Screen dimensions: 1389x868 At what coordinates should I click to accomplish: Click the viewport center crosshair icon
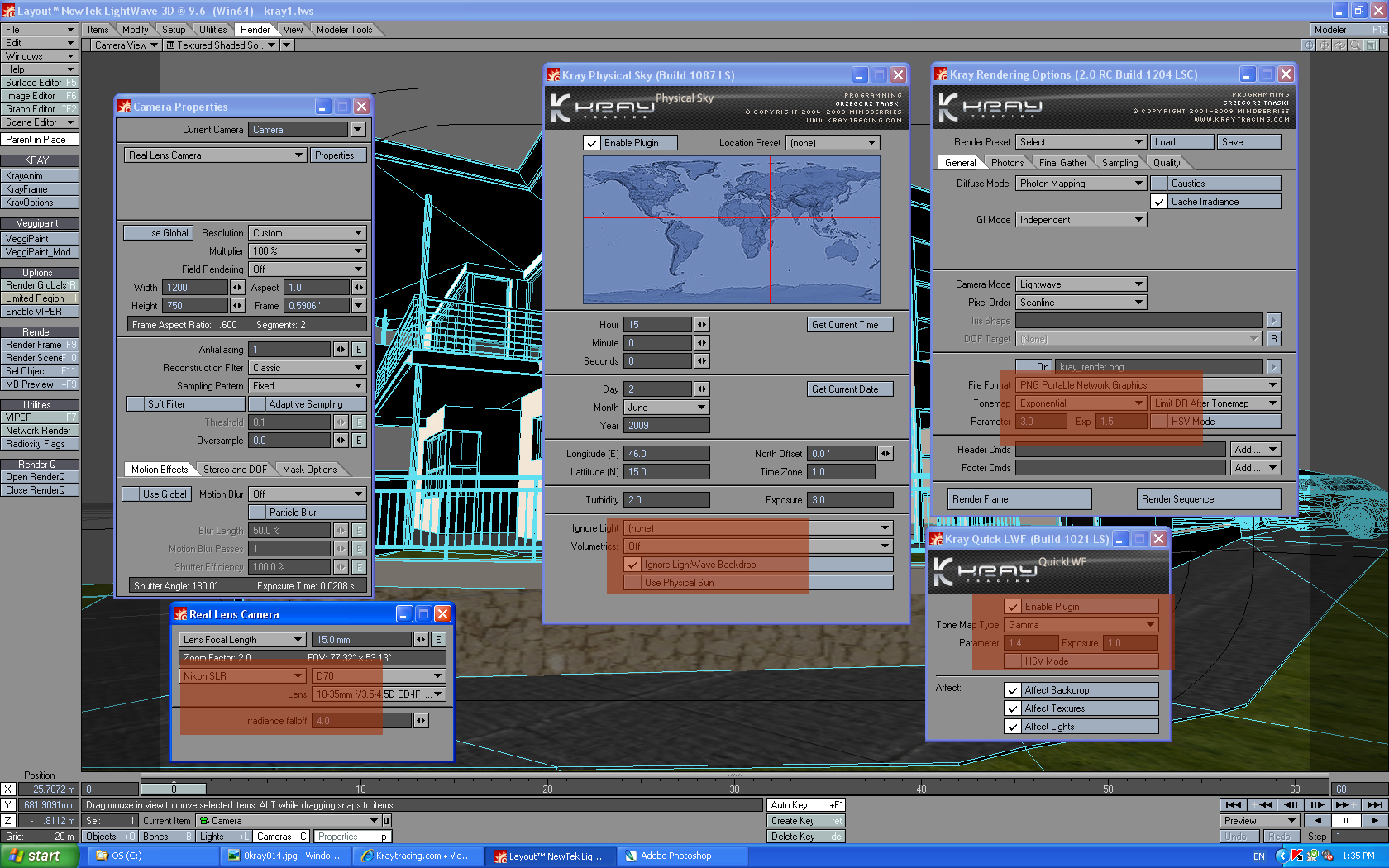coord(1309,45)
